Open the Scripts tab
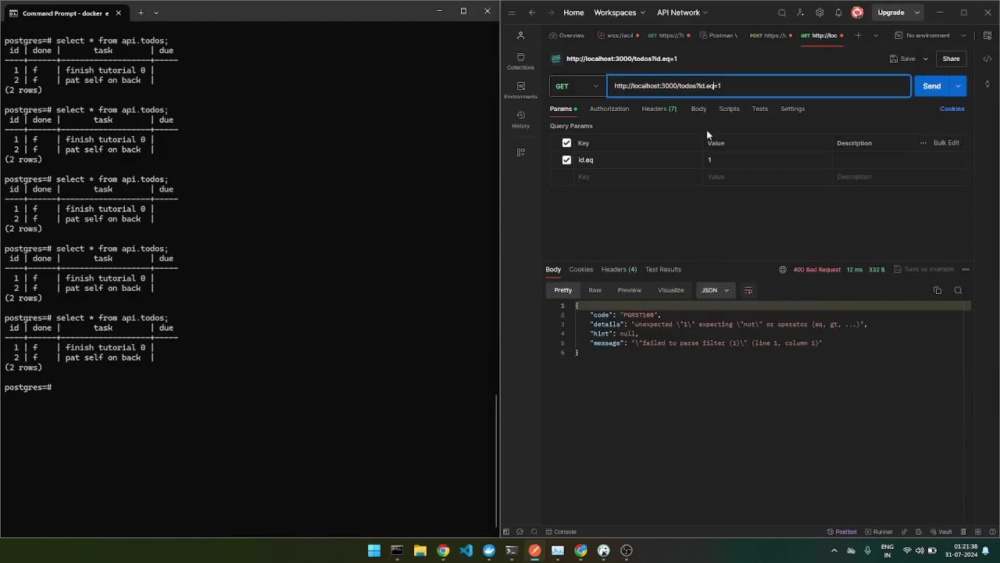1000x563 pixels. click(729, 109)
